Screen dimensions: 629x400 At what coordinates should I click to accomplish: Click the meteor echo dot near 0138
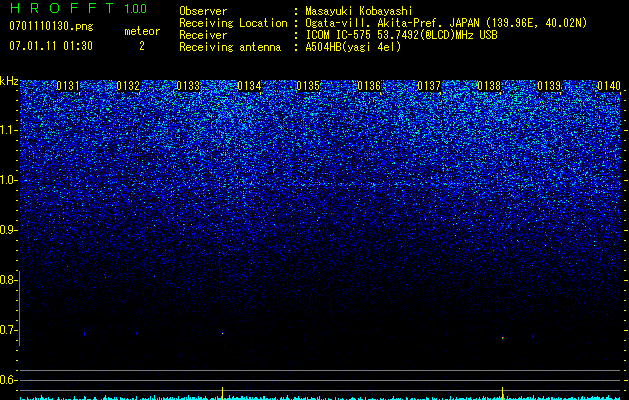coord(503,338)
